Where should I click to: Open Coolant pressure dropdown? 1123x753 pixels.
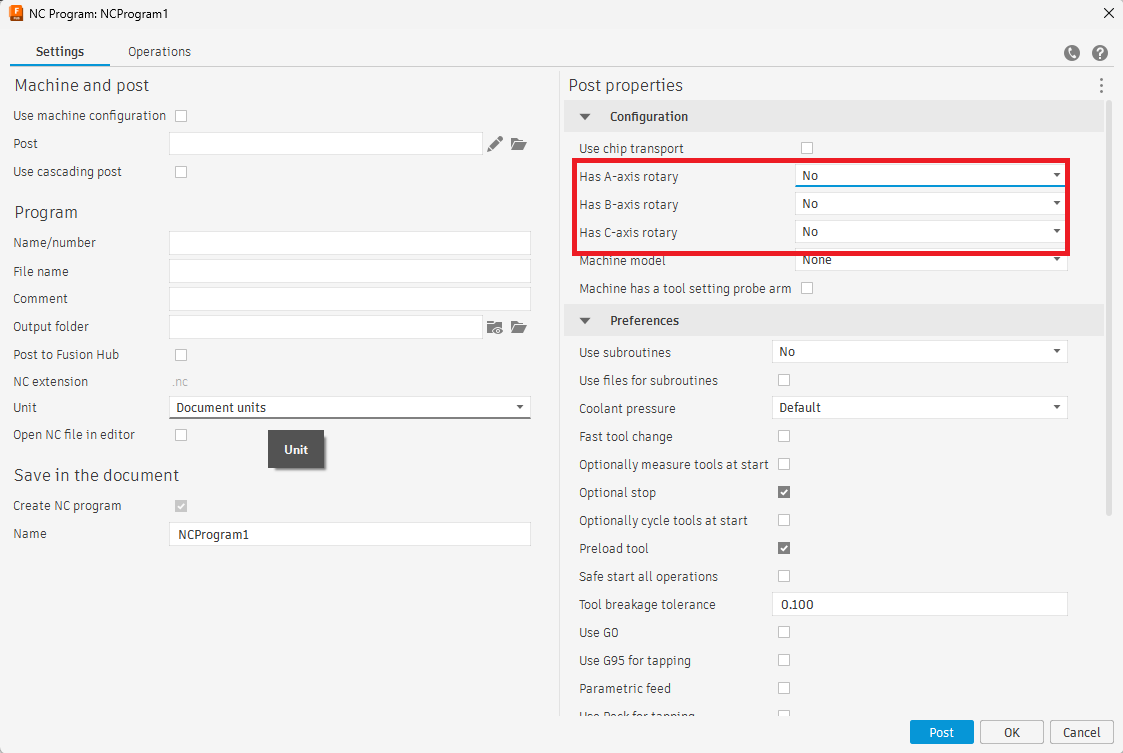coord(920,408)
